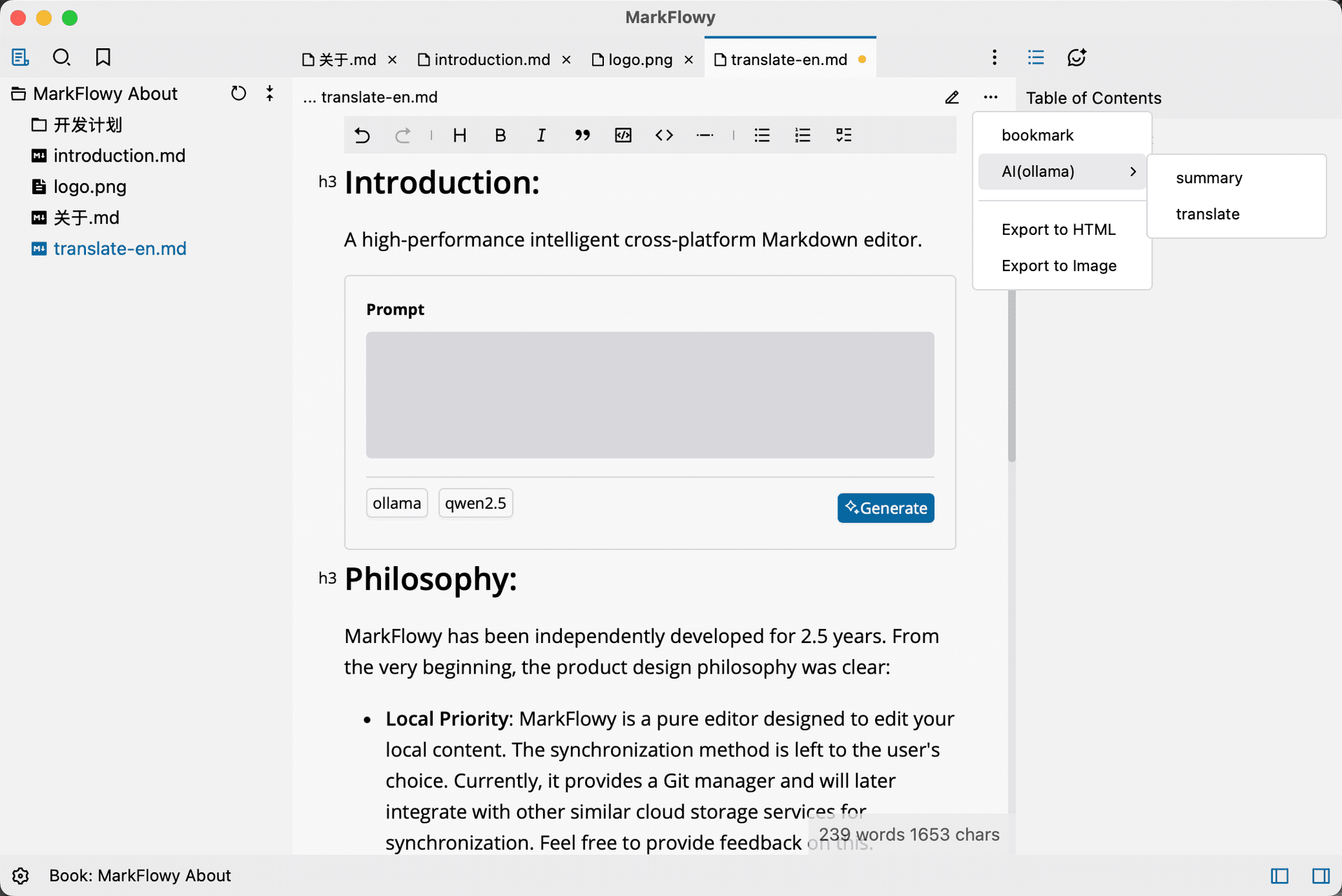Choose Export to Image

1062,266
